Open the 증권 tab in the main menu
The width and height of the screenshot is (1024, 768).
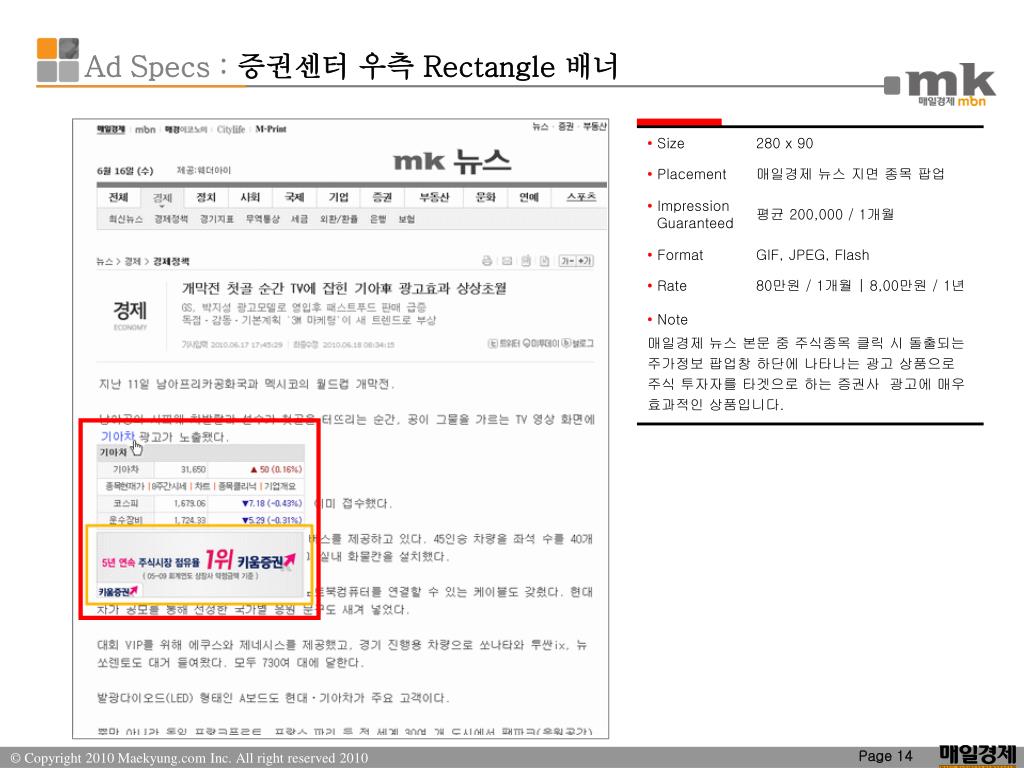tap(382, 197)
